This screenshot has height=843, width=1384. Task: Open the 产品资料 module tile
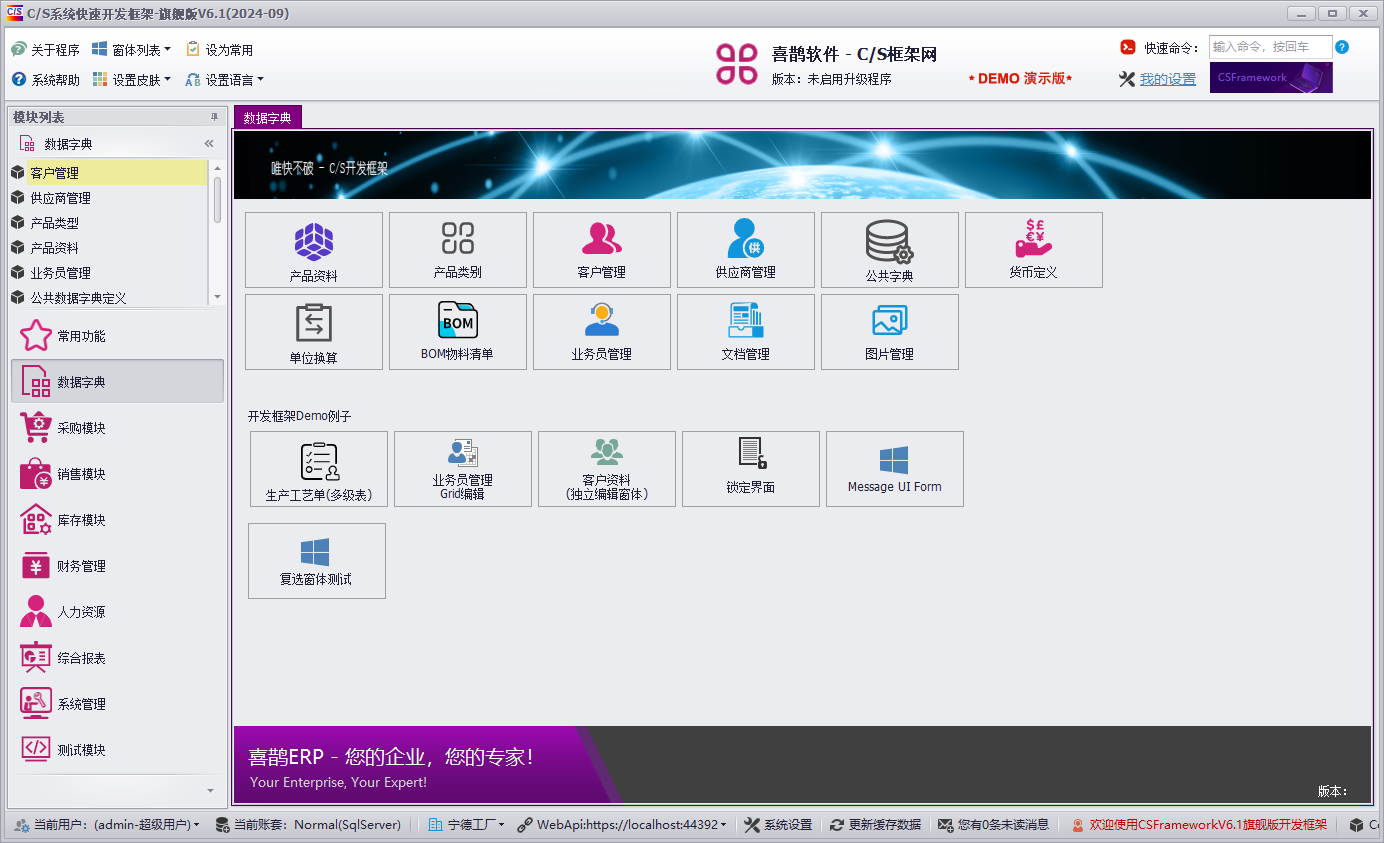(314, 250)
